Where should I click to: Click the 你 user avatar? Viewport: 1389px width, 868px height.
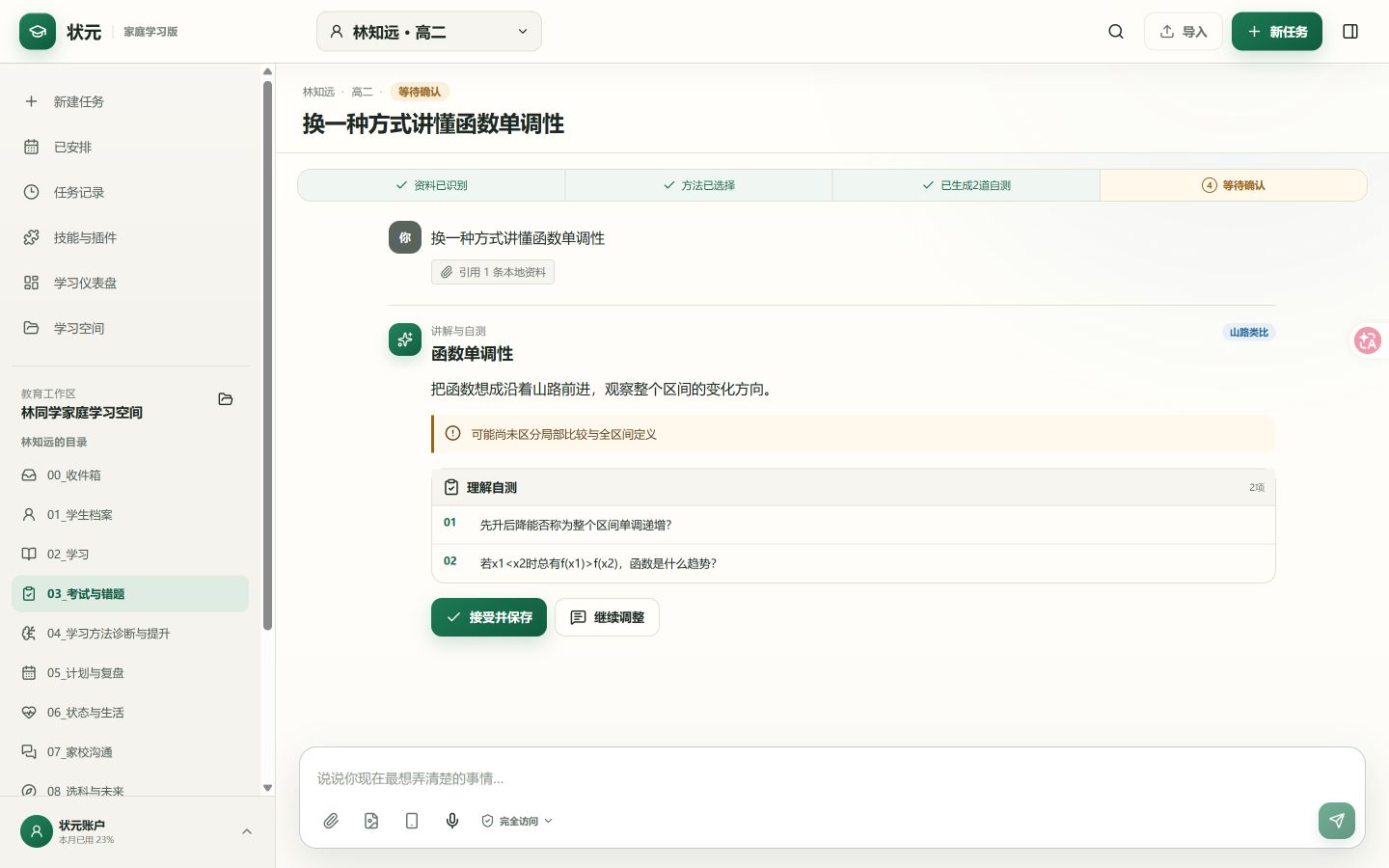click(x=405, y=237)
